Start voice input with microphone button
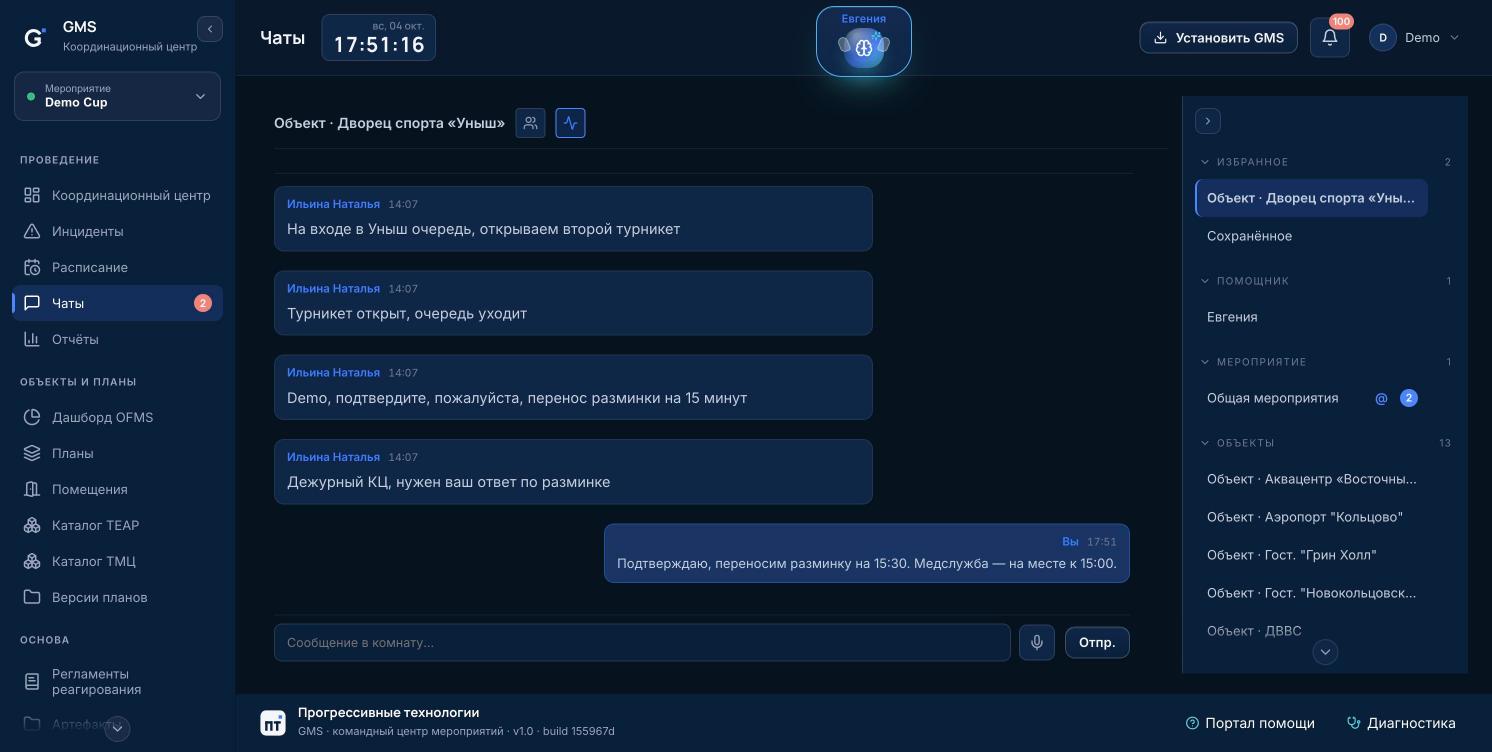 coord(1037,642)
